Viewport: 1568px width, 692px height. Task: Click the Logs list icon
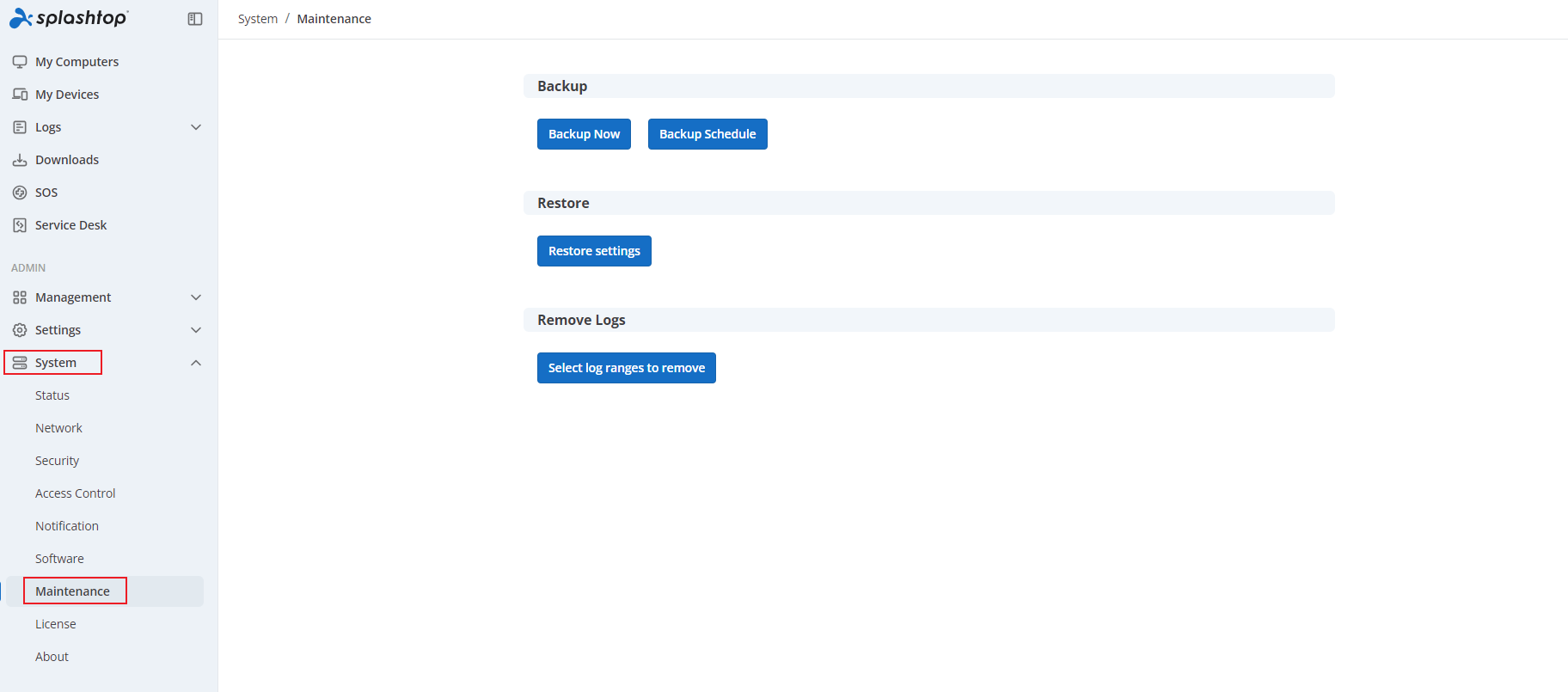(x=20, y=127)
